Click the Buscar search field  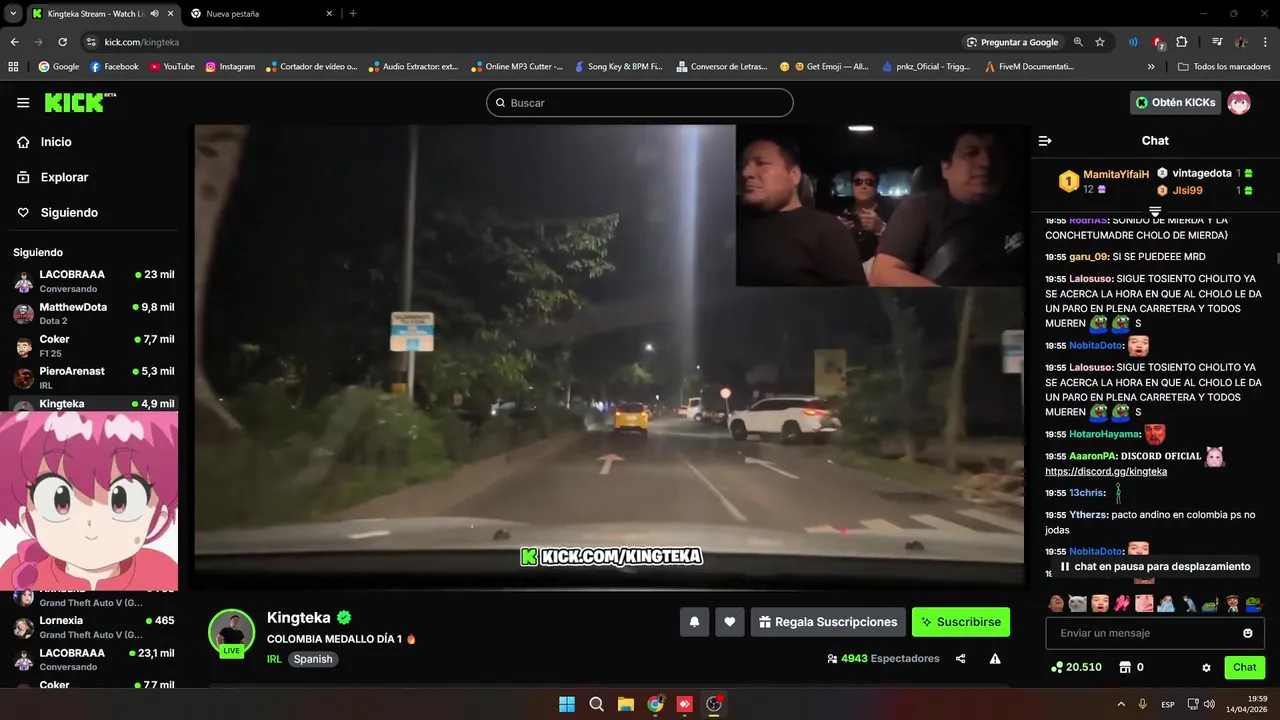click(640, 103)
